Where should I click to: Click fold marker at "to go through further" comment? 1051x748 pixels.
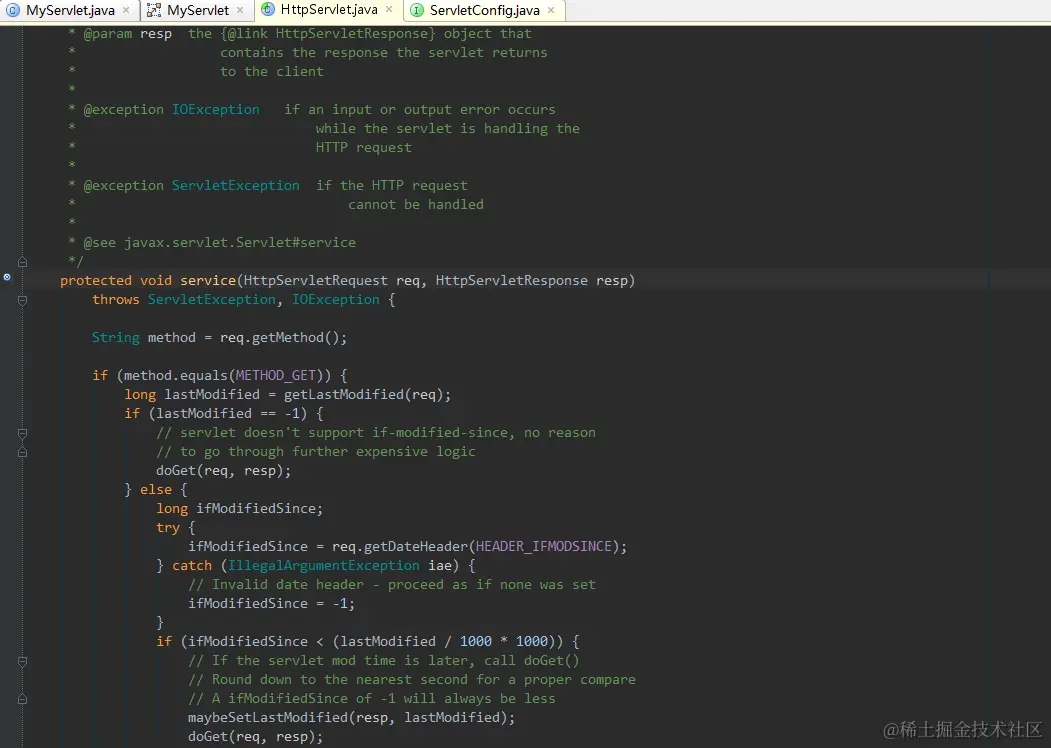pos(22,452)
